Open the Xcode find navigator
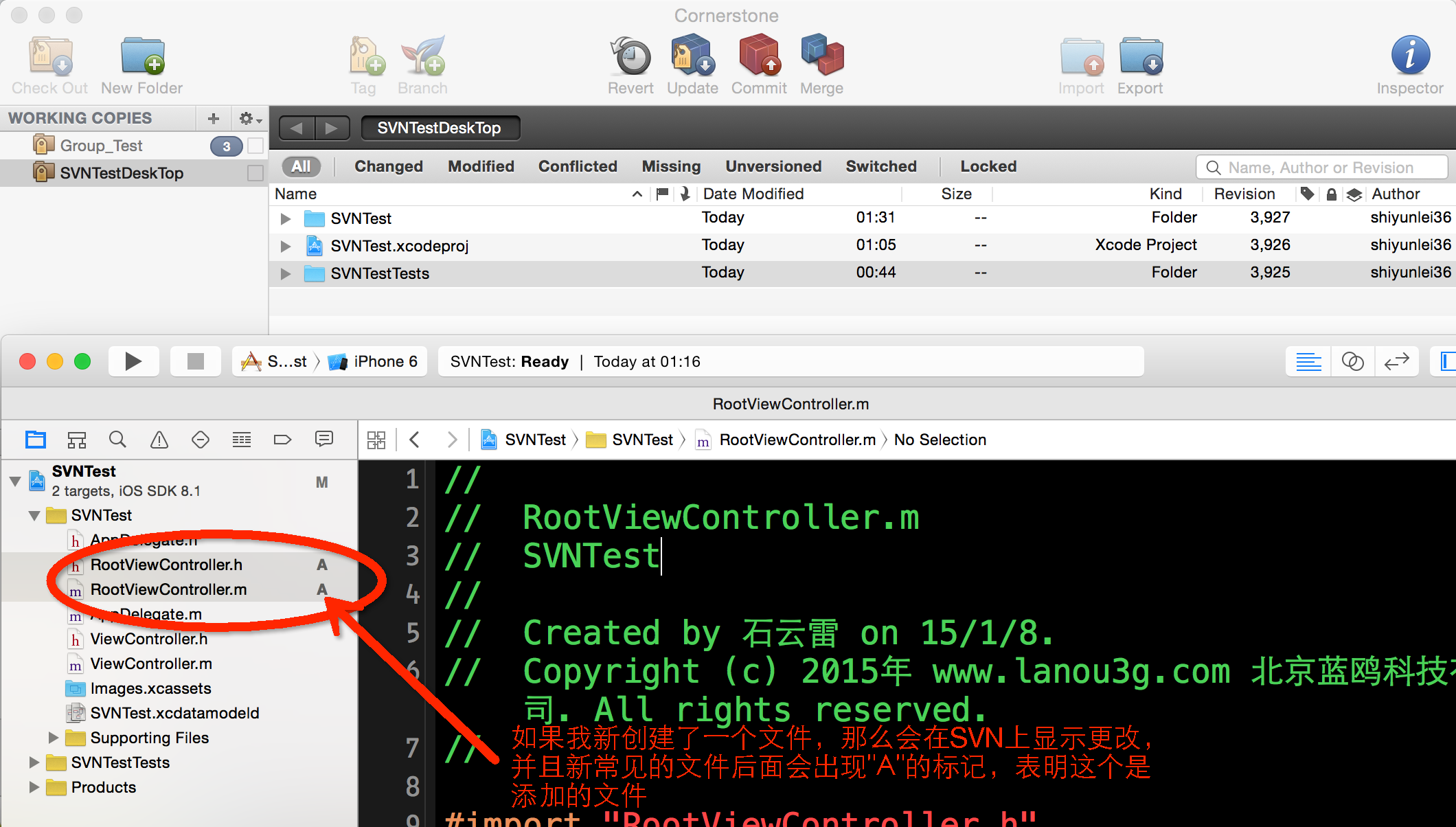 point(117,440)
